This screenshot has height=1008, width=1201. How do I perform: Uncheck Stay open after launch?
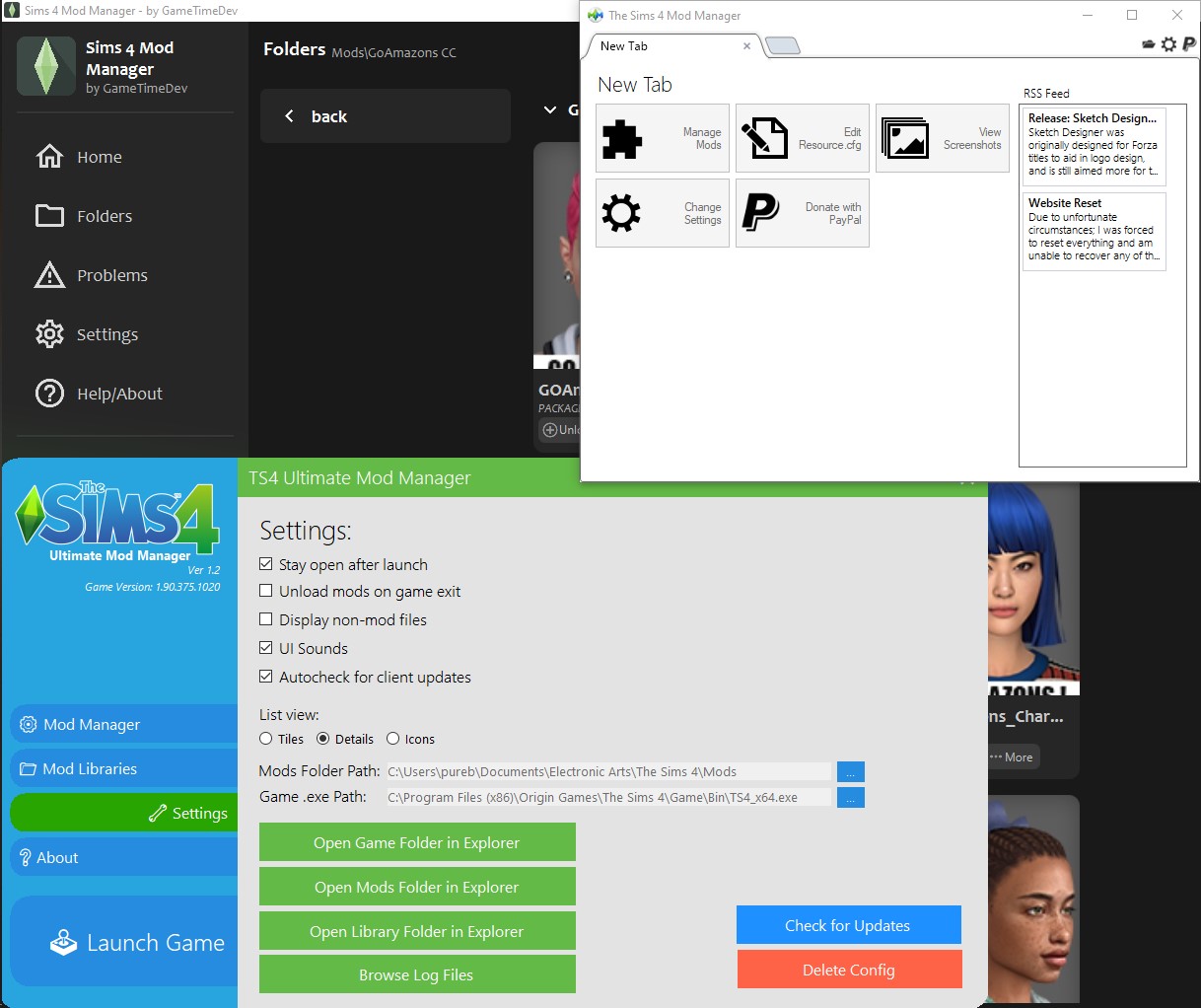[x=265, y=564]
